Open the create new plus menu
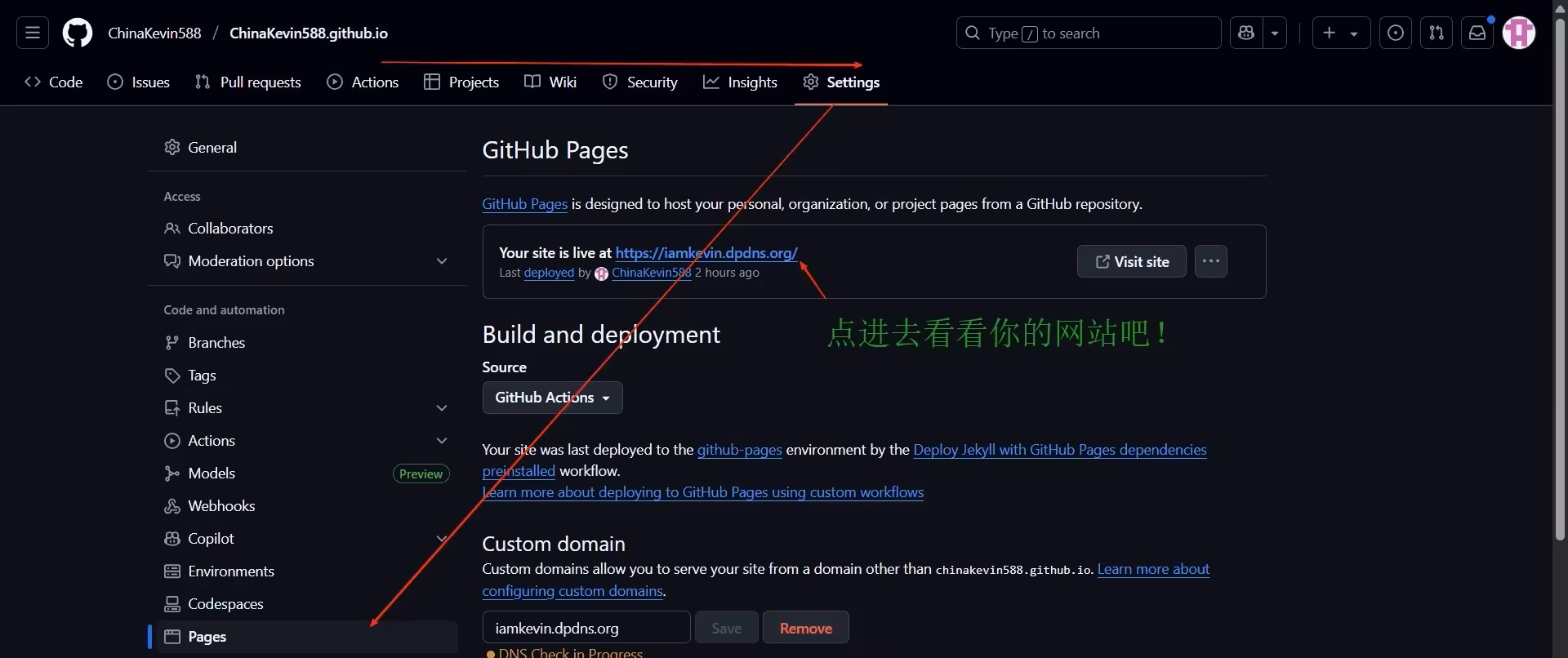 1341,33
